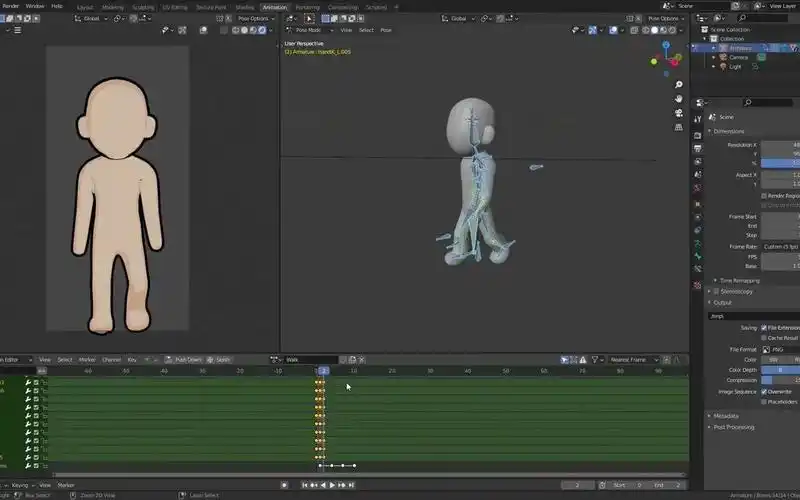Open the Render menu
This screenshot has width=800, height=500.
point(11,6)
